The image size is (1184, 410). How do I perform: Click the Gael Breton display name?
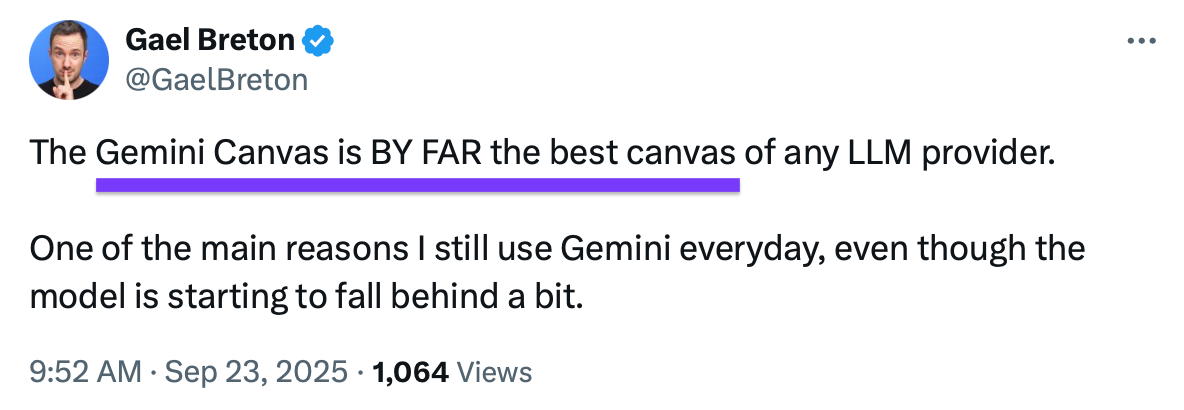click(210, 42)
